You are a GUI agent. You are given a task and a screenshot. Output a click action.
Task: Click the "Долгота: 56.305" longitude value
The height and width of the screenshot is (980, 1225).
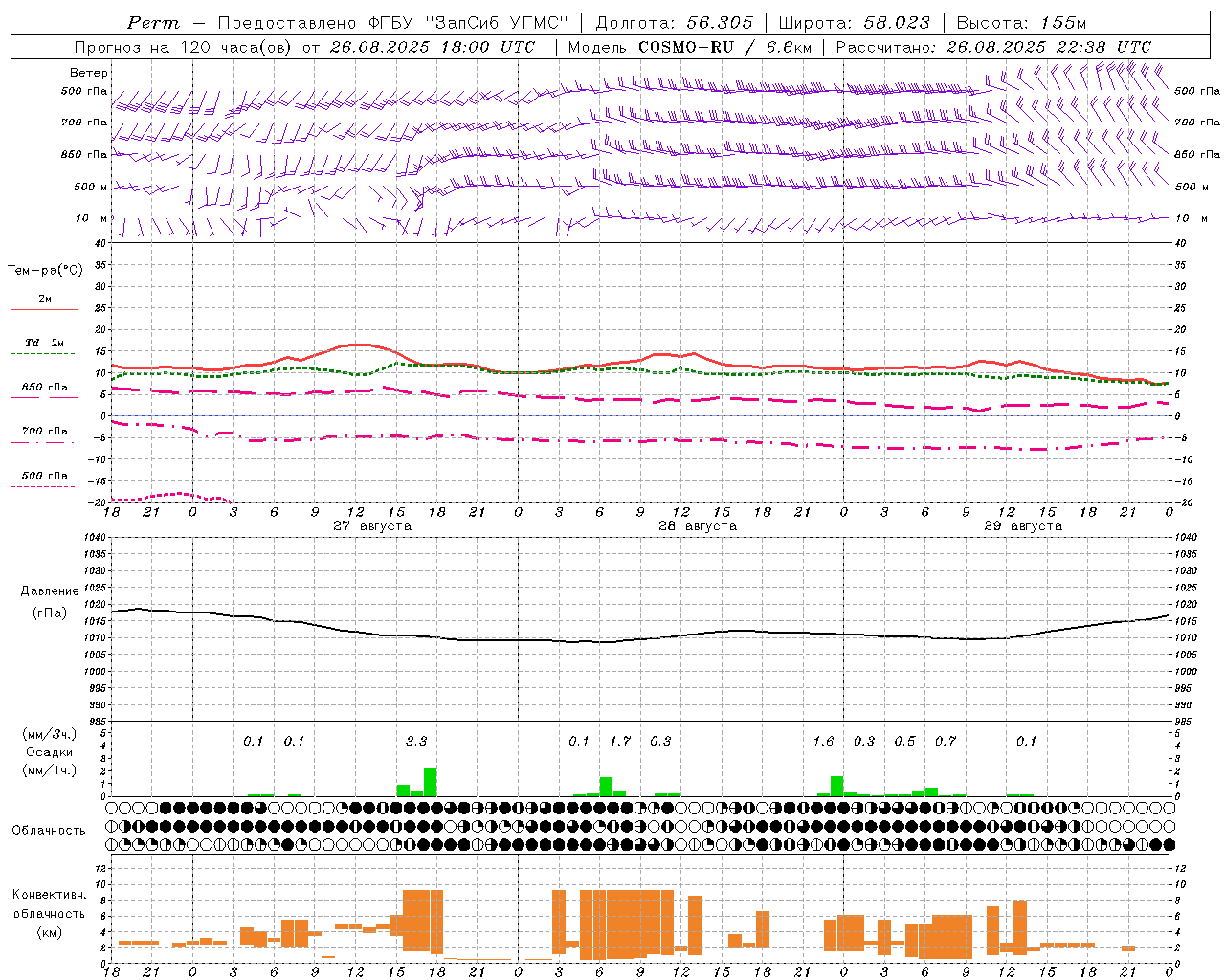tap(675, 23)
